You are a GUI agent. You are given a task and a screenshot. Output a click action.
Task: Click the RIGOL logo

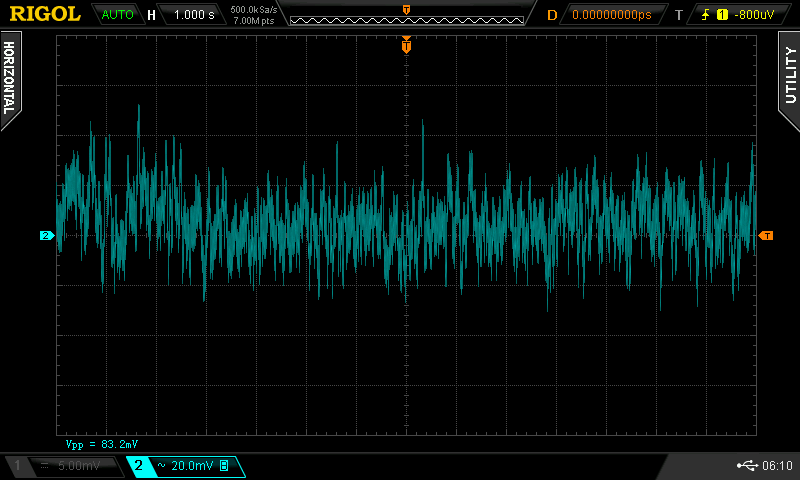[45, 14]
